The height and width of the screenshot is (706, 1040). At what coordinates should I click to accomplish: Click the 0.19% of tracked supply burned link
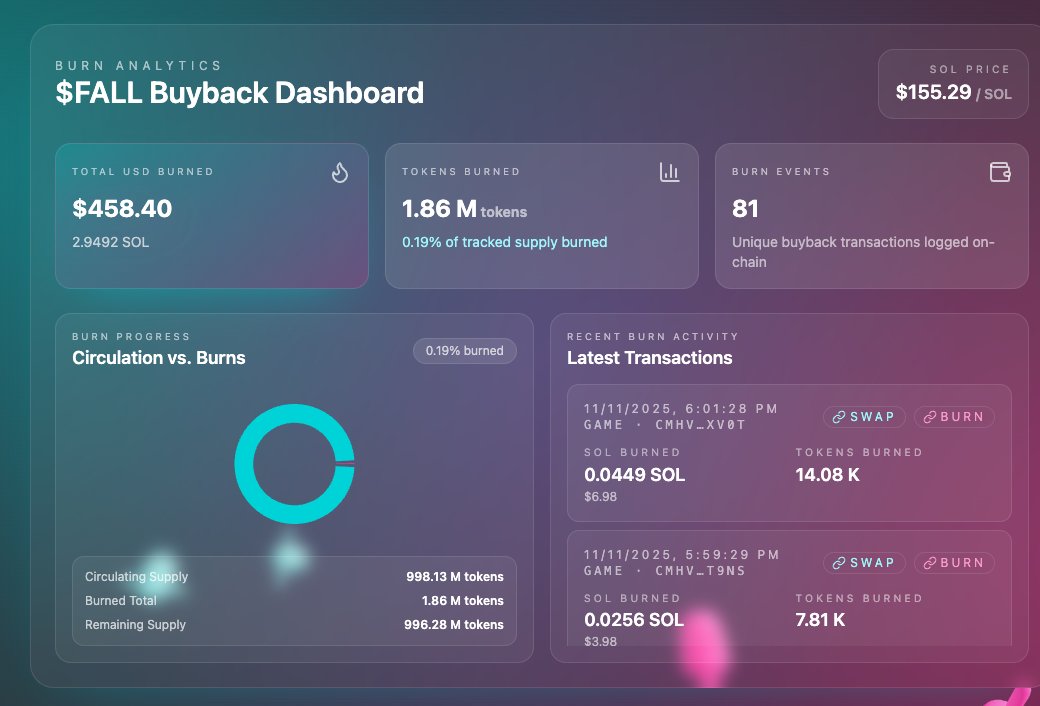[x=503, y=241]
